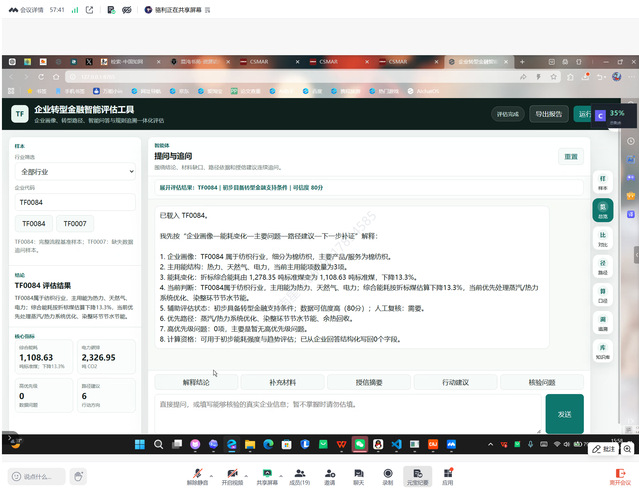The width and height of the screenshot is (639, 492).
Task: Click the browser sidebar history clock icon
Action: (x=630, y=141)
